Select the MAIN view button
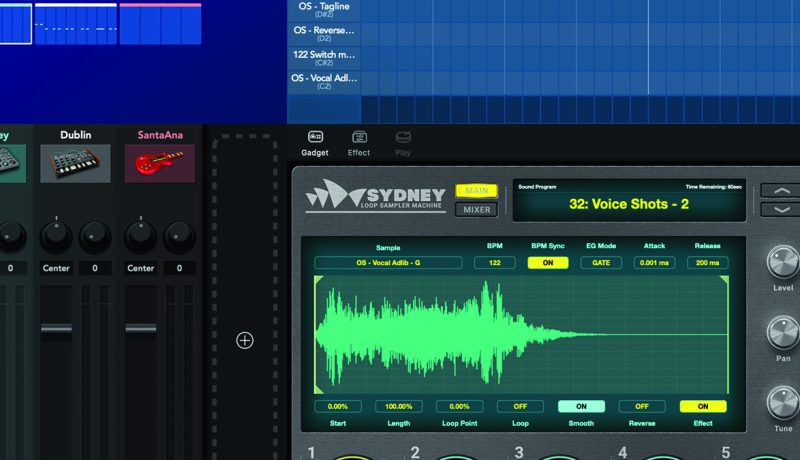Screen dimensions: 800x460 [x=477, y=191]
